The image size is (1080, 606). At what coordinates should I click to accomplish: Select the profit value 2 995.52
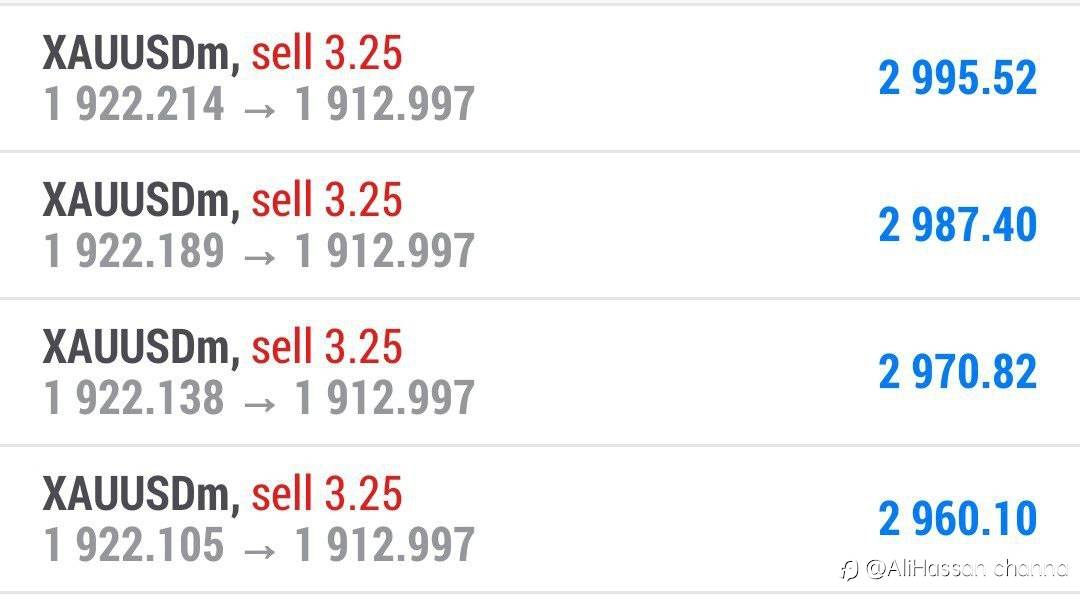pyautogui.click(x=957, y=78)
